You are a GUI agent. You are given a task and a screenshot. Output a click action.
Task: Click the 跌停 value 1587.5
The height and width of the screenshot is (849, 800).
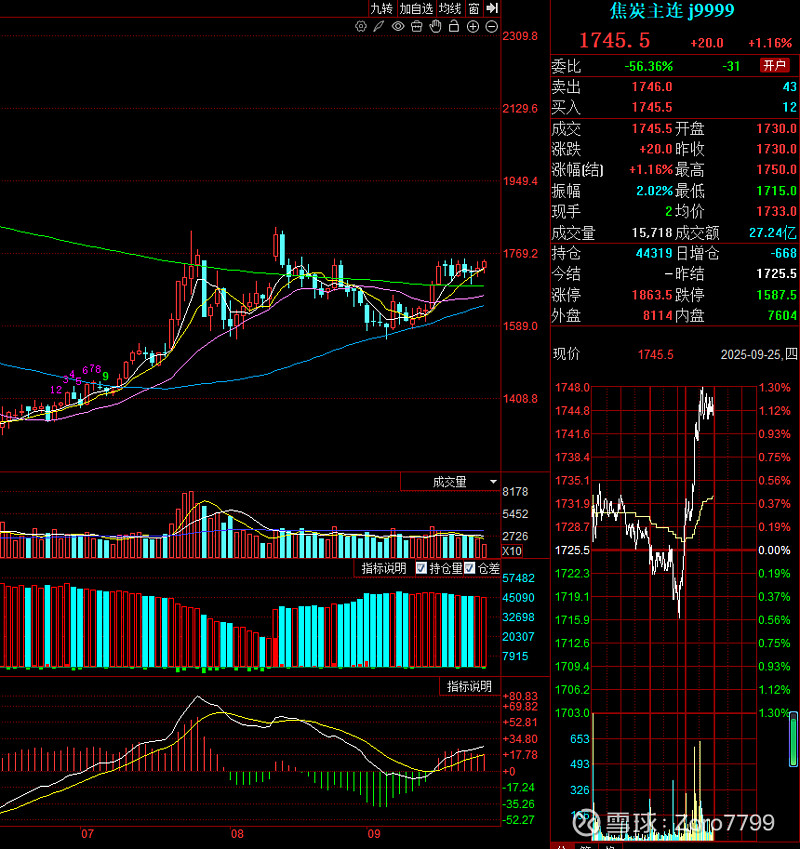tap(776, 295)
